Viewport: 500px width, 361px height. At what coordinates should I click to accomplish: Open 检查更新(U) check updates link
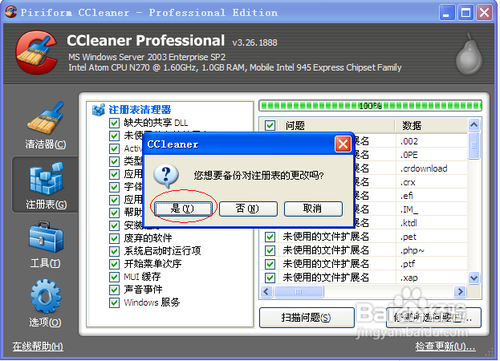click(x=445, y=347)
